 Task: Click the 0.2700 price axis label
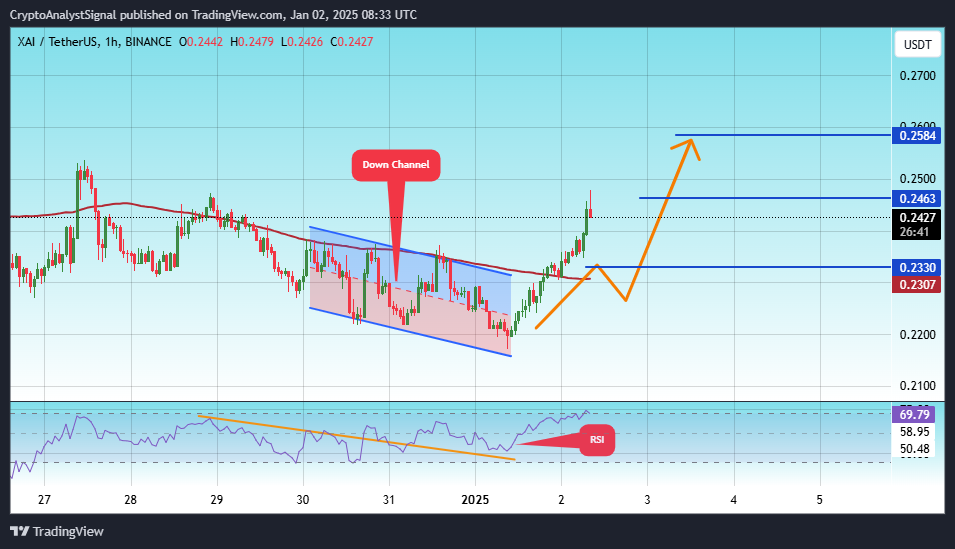[917, 76]
